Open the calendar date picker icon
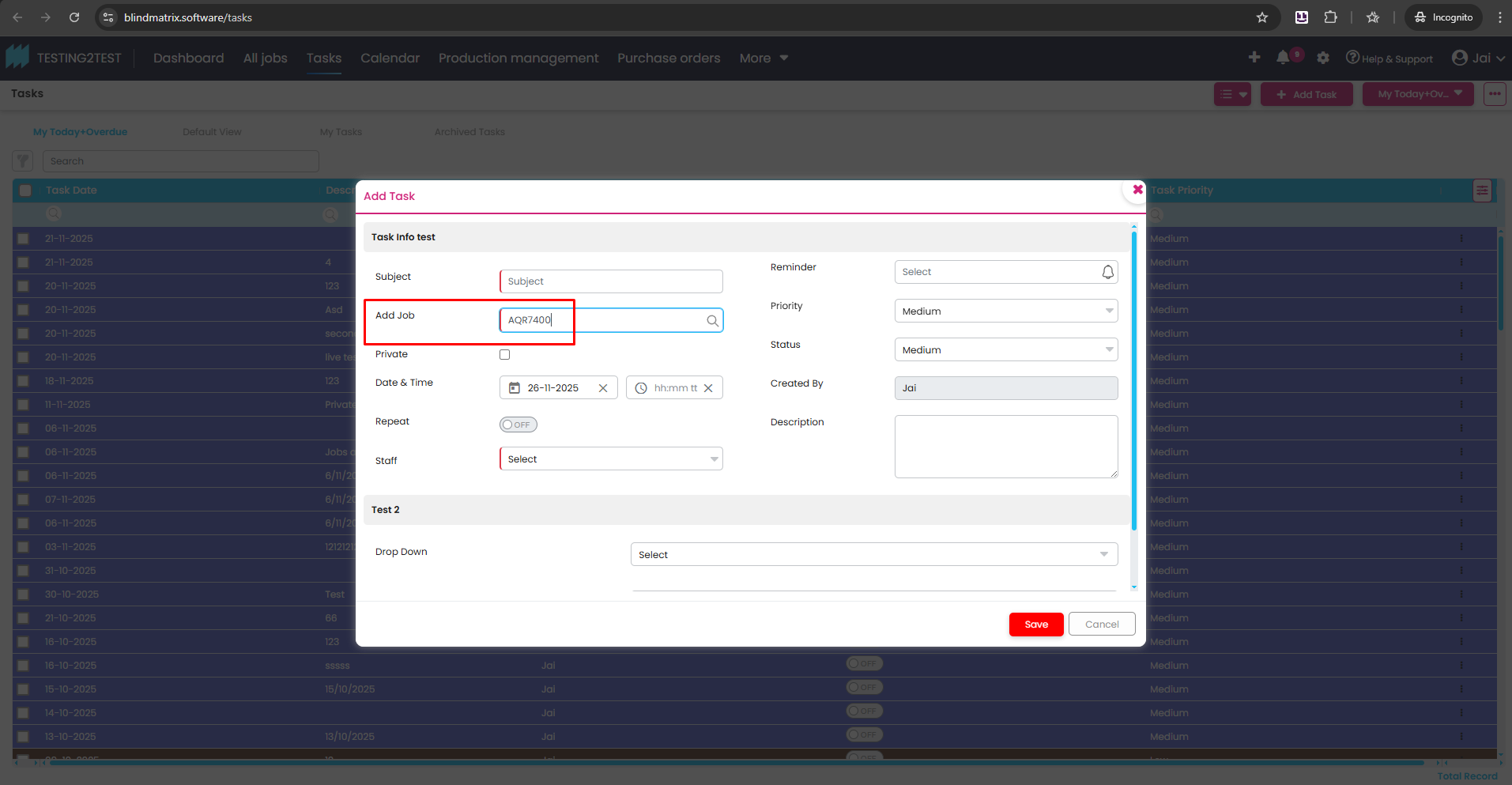Image resolution: width=1512 pixels, height=785 pixels. pos(515,388)
